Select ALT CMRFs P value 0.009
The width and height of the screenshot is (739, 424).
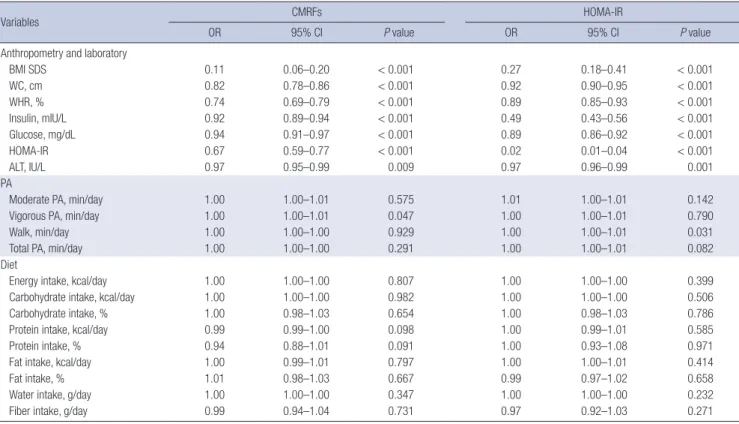click(401, 167)
